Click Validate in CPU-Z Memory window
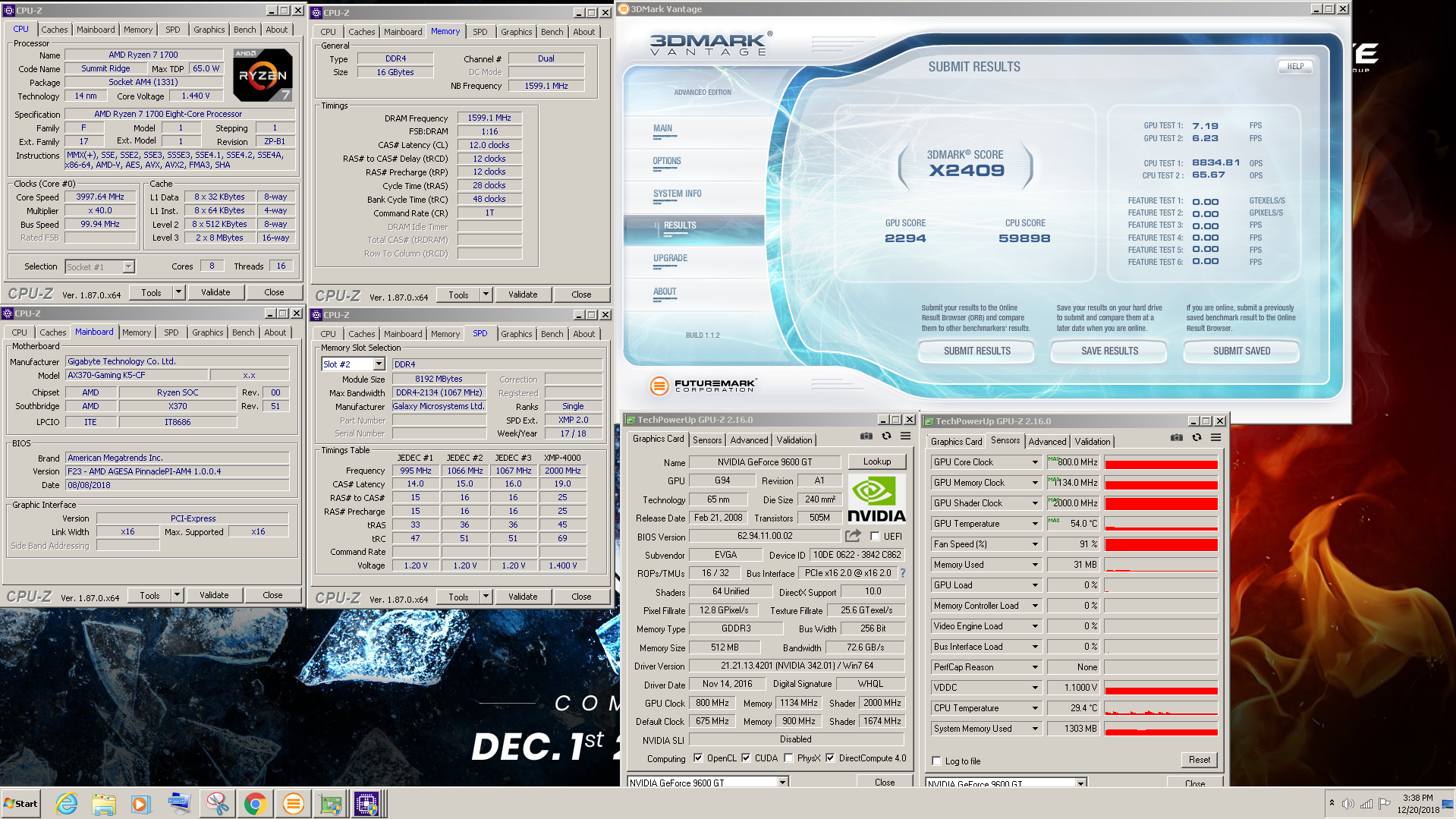 click(523, 295)
